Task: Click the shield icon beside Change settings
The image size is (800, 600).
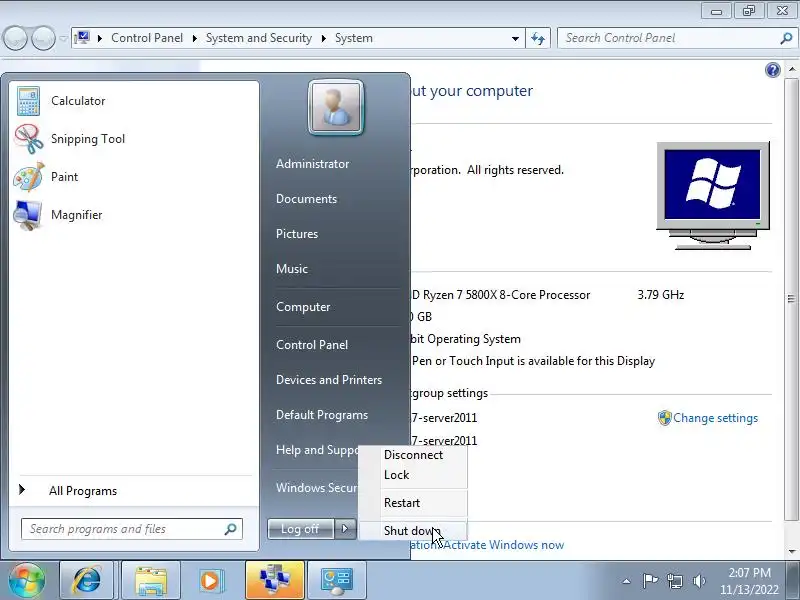Action: click(664, 418)
